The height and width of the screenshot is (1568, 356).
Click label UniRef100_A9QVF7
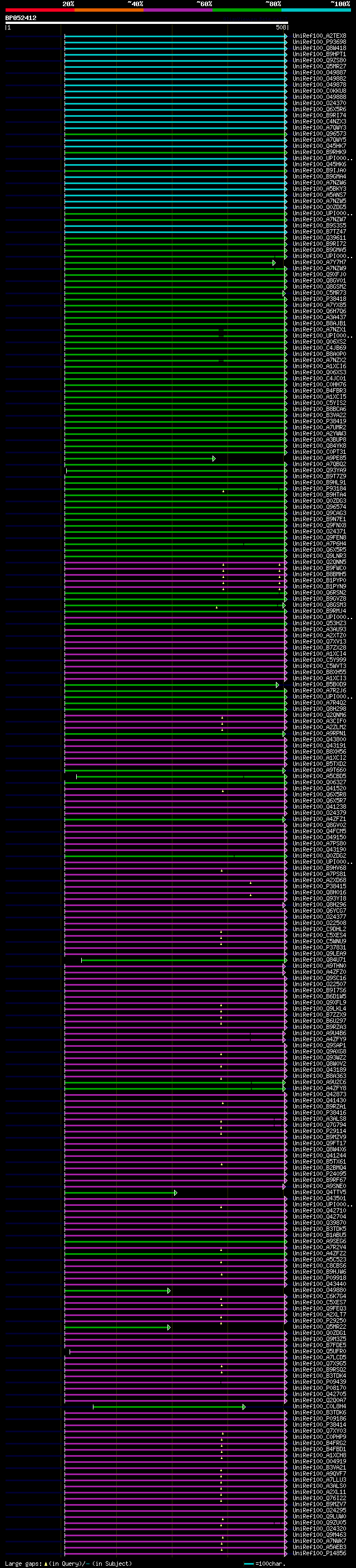[x=319, y=1473]
